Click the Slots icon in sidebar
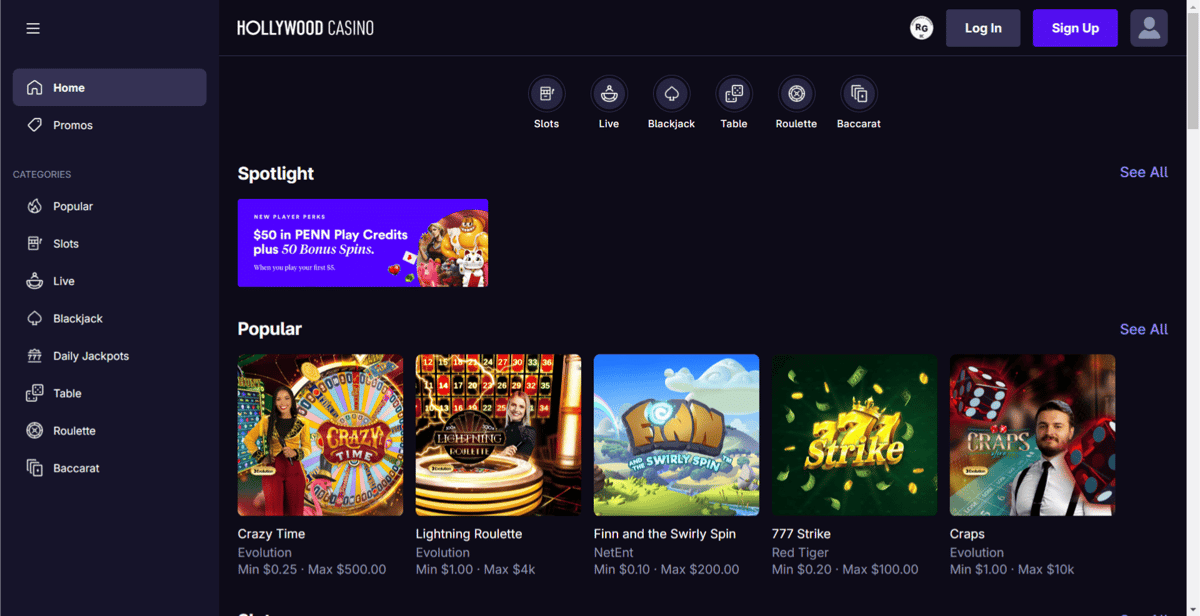This screenshot has width=1200, height=616. (x=35, y=244)
